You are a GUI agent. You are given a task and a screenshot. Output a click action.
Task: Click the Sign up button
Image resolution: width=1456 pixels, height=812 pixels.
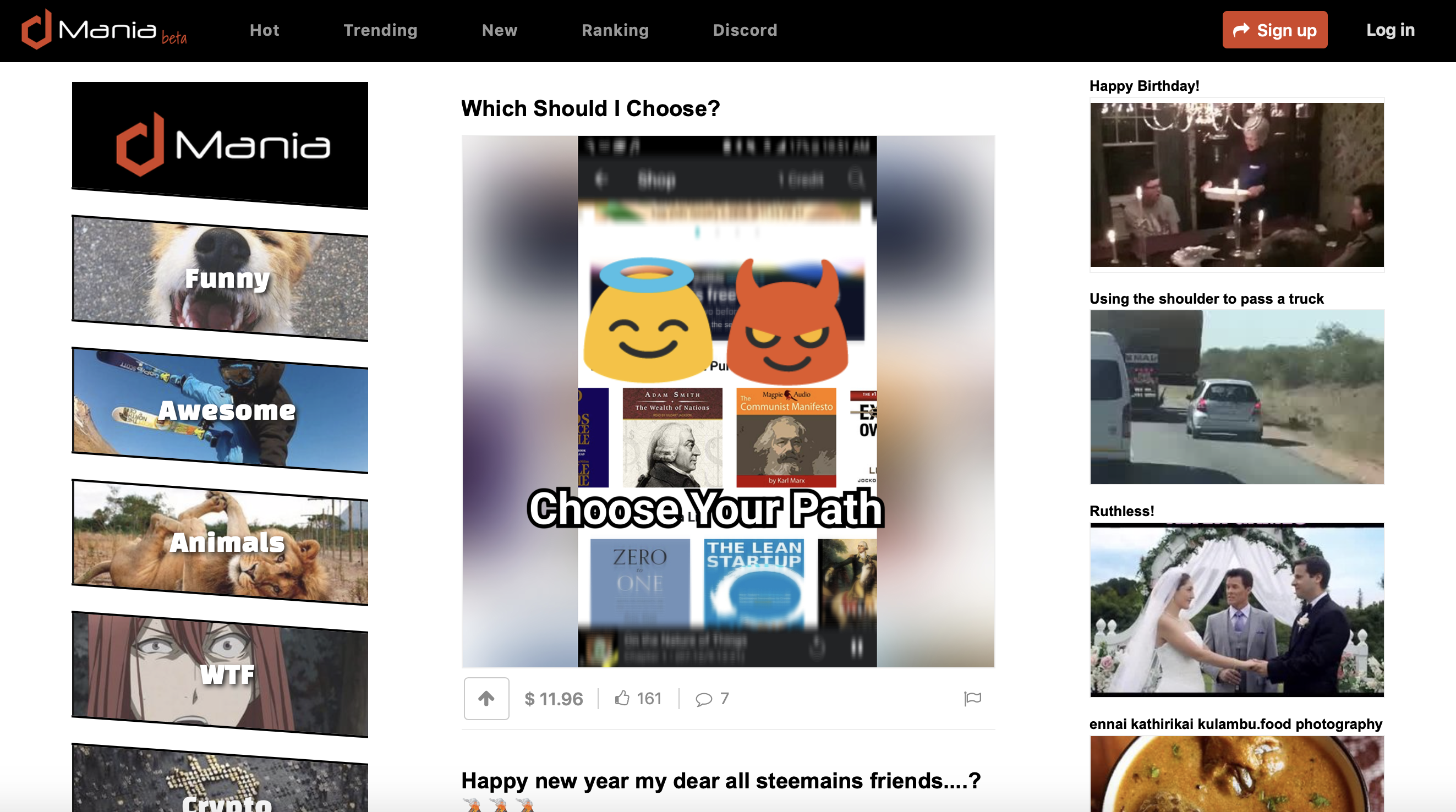(x=1274, y=30)
